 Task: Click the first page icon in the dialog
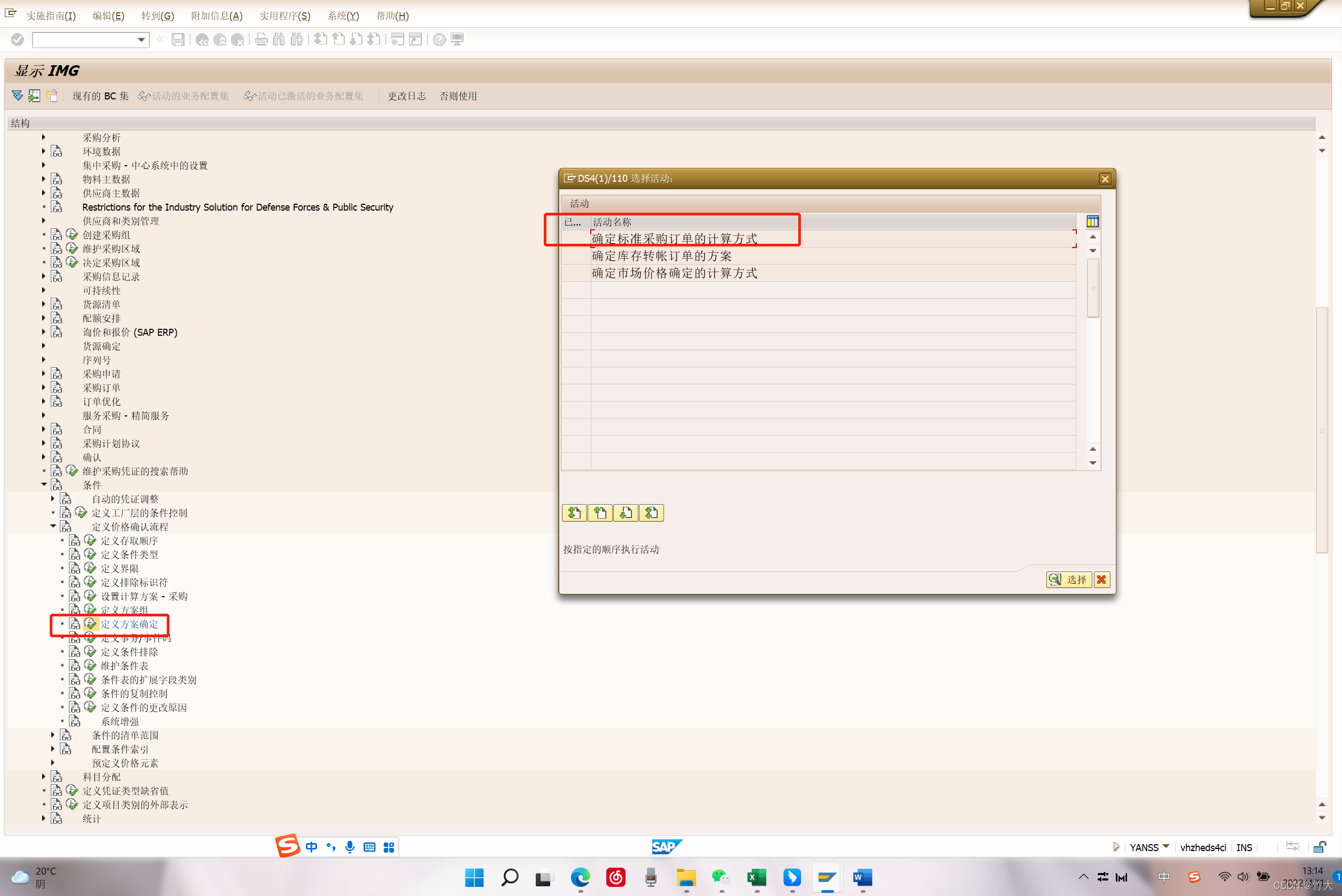click(x=574, y=513)
